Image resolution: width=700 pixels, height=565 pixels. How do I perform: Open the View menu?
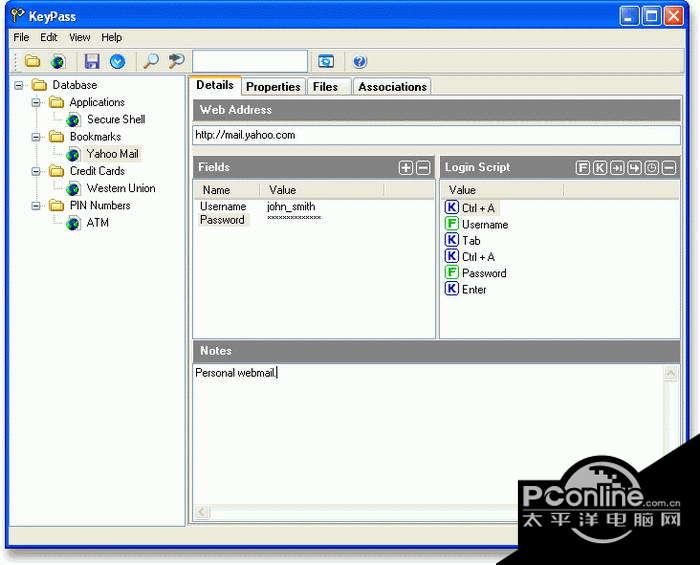click(x=79, y=37)
